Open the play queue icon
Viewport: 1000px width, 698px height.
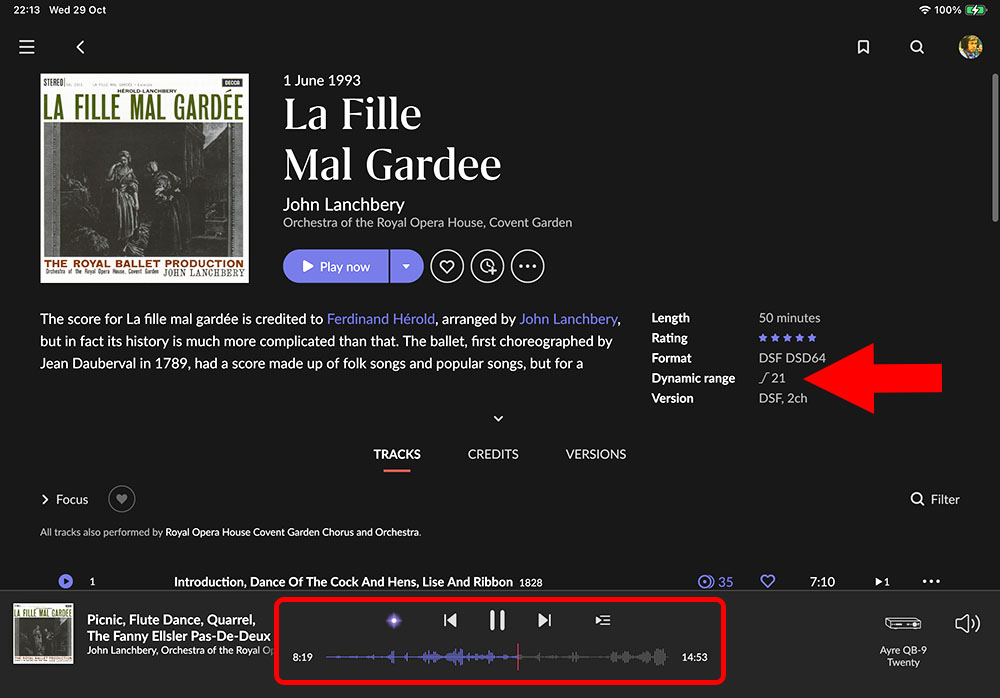[602, 621]
